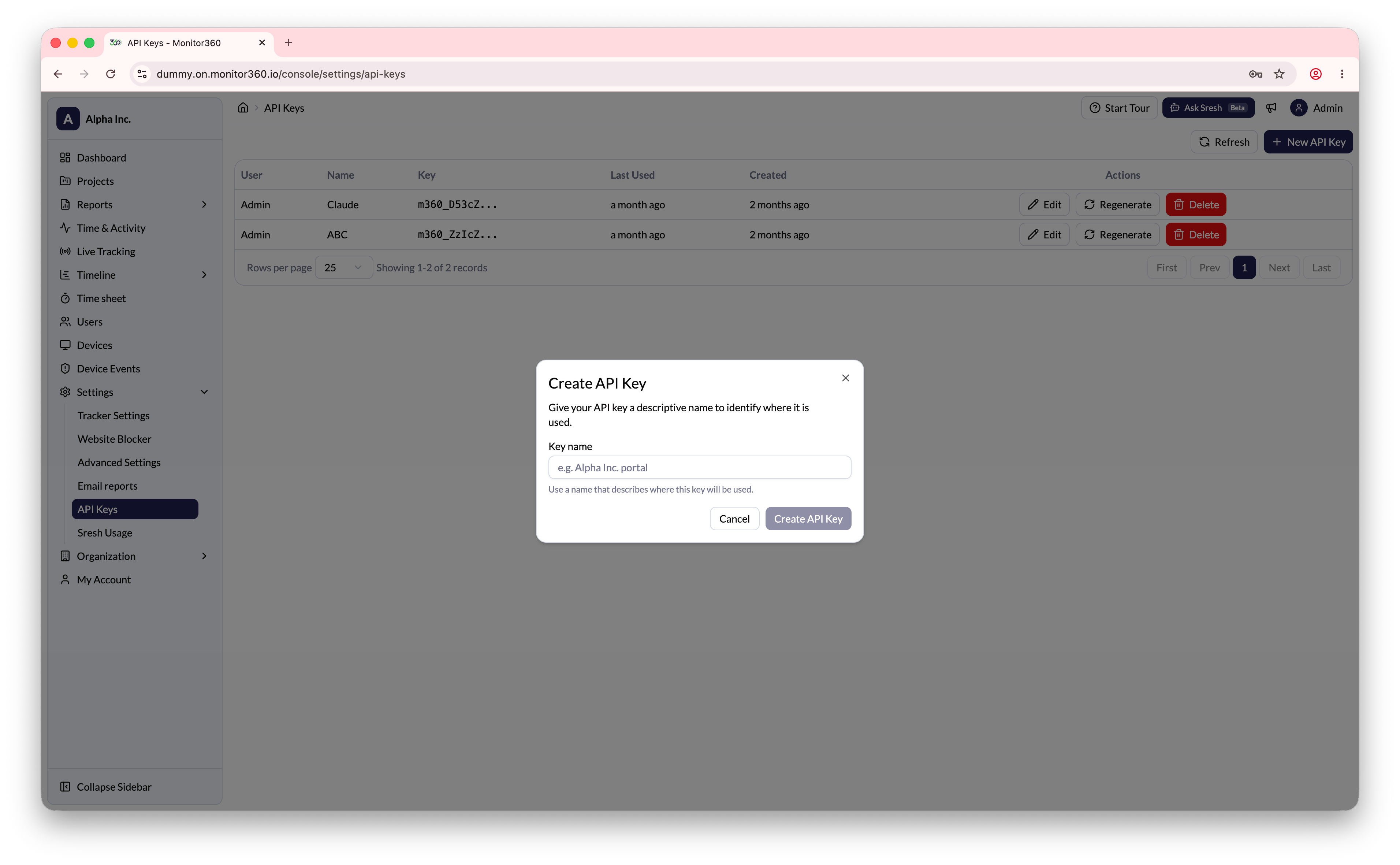
Task: Bookmark this page with star icon
Action: 1279,74
